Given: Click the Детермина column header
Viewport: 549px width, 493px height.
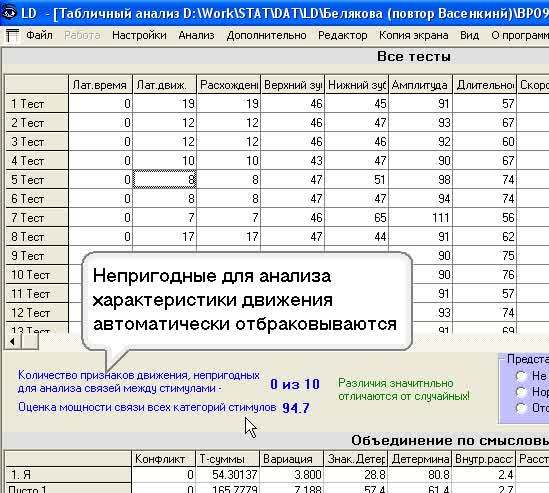Looking at the screenshot, I should click(419, 459).
